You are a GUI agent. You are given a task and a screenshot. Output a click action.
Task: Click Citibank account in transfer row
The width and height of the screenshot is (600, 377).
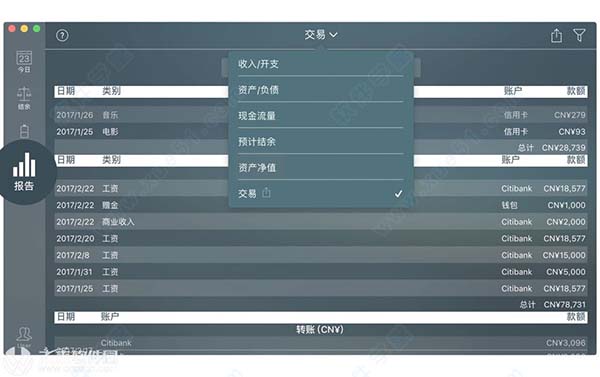[x=116, y=343]
